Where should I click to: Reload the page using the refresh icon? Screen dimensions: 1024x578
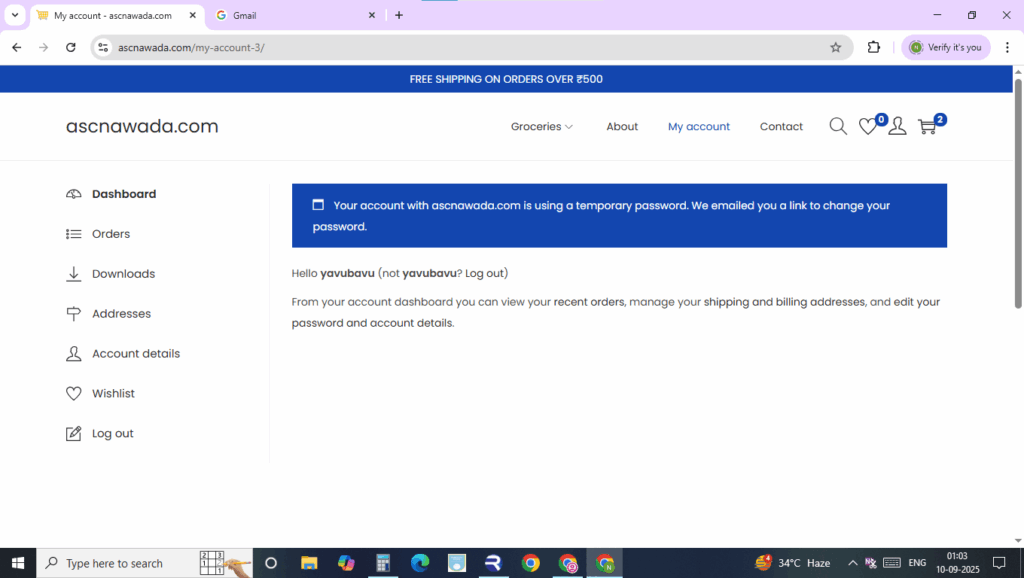tap(70, 47)
